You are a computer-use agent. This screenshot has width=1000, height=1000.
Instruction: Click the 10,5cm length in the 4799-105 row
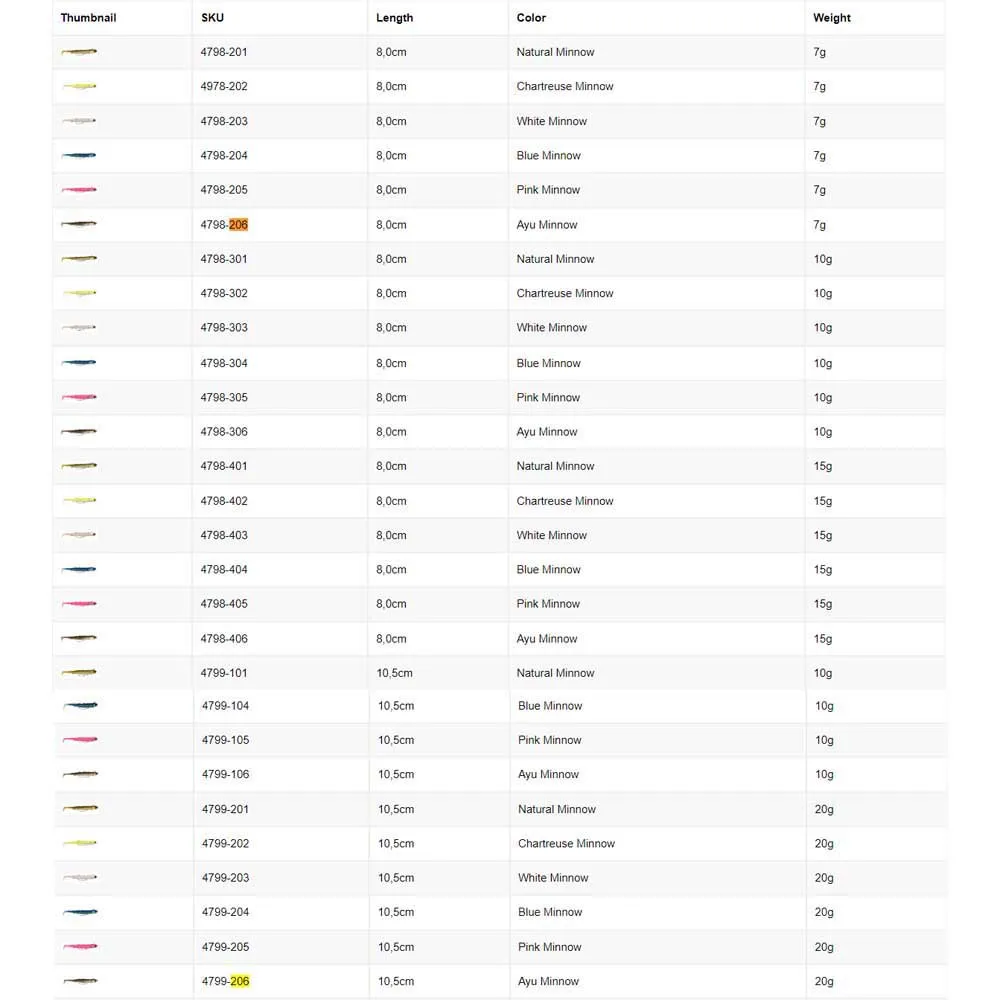396,741
